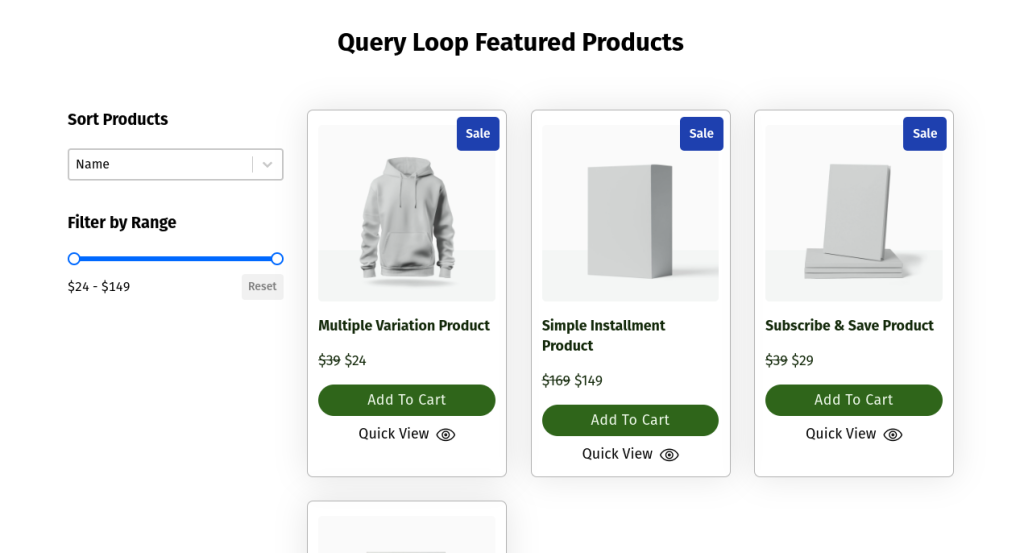Add Subscribe & Save Product to cart

point(853,400)
